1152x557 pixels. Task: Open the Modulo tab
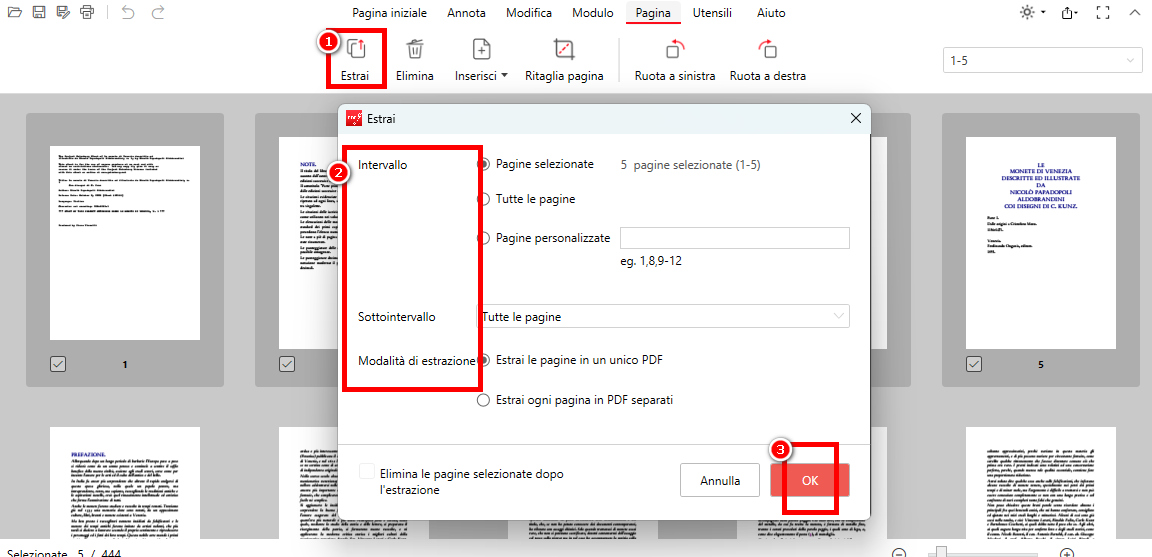594,13
